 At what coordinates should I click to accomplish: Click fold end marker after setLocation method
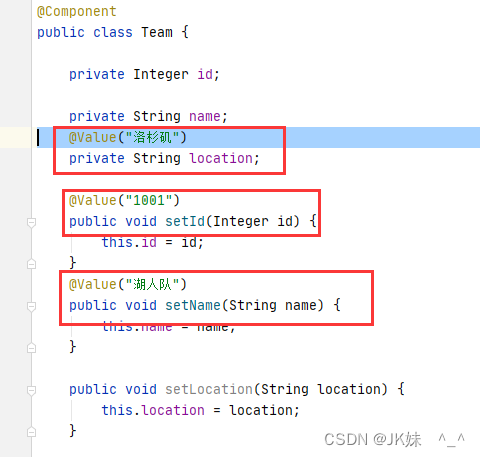pyautogui.click(x=31, y=432)
